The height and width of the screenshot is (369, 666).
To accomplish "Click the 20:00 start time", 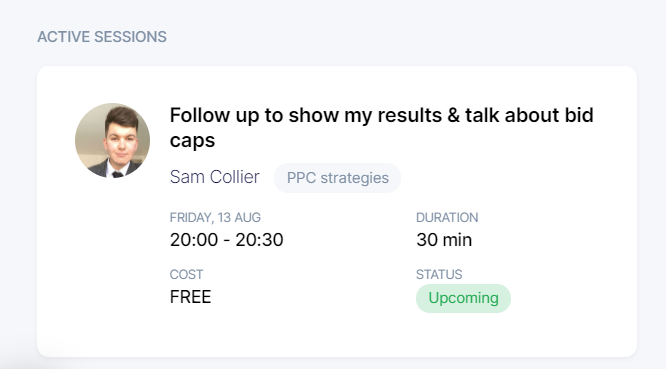I will tap(194, 240).
